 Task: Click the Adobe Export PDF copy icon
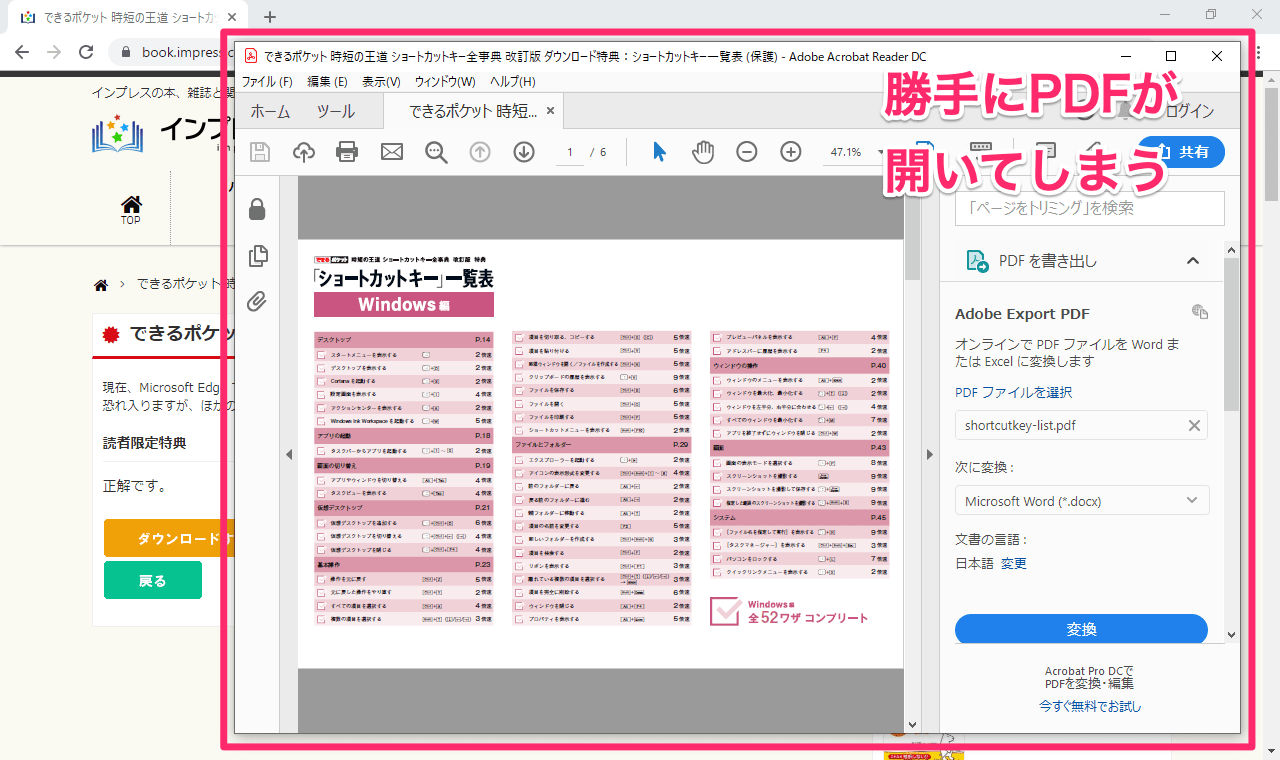point(1200,313)
